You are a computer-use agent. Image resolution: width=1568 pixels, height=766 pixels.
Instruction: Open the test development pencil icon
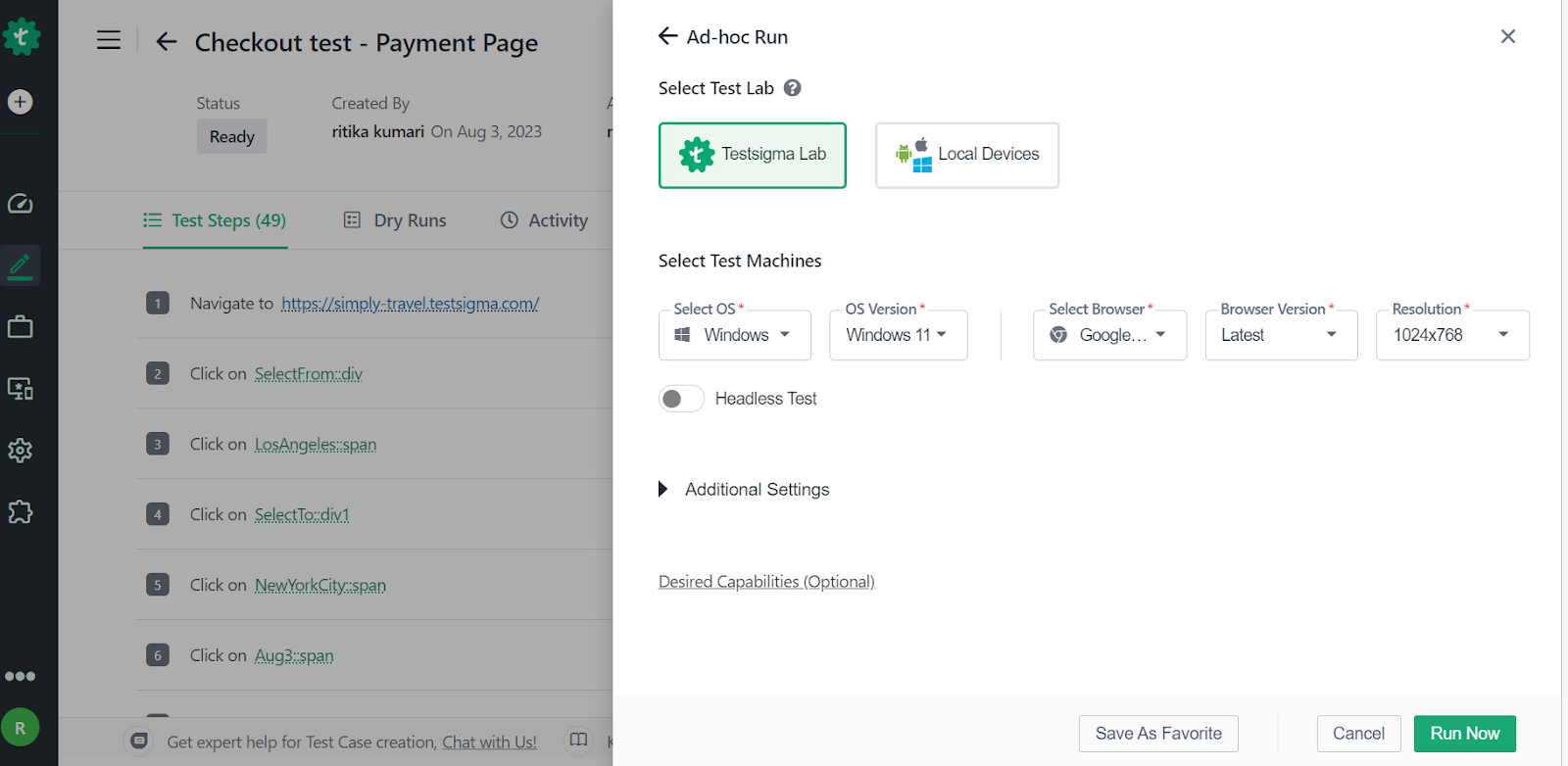click(21, 265)
